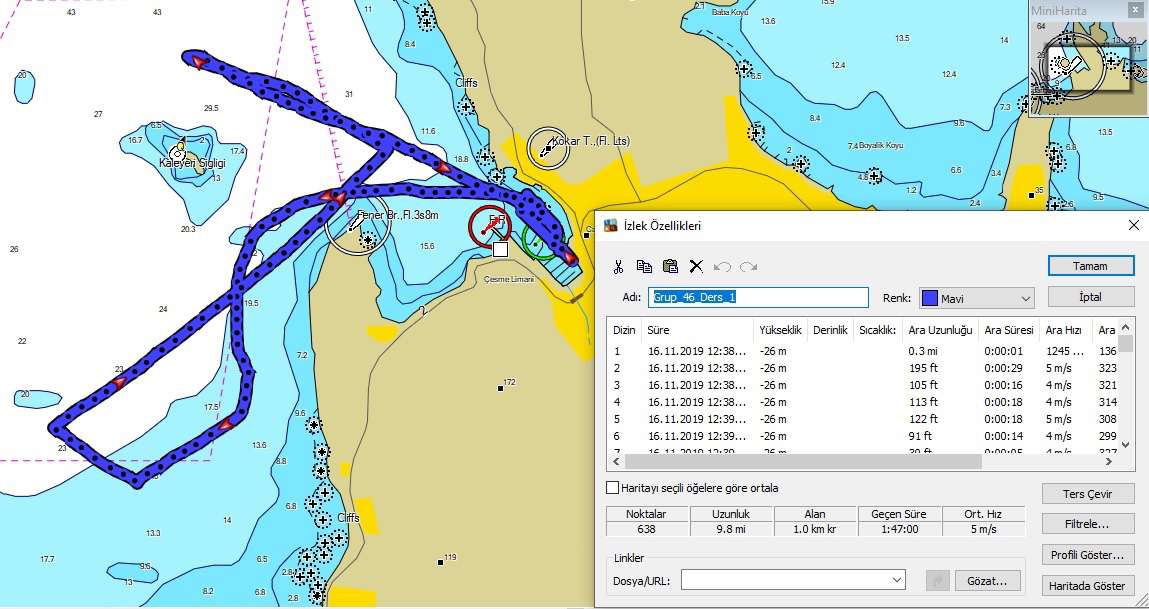Browse for a file with Gözat...

[x=990, y=580]
